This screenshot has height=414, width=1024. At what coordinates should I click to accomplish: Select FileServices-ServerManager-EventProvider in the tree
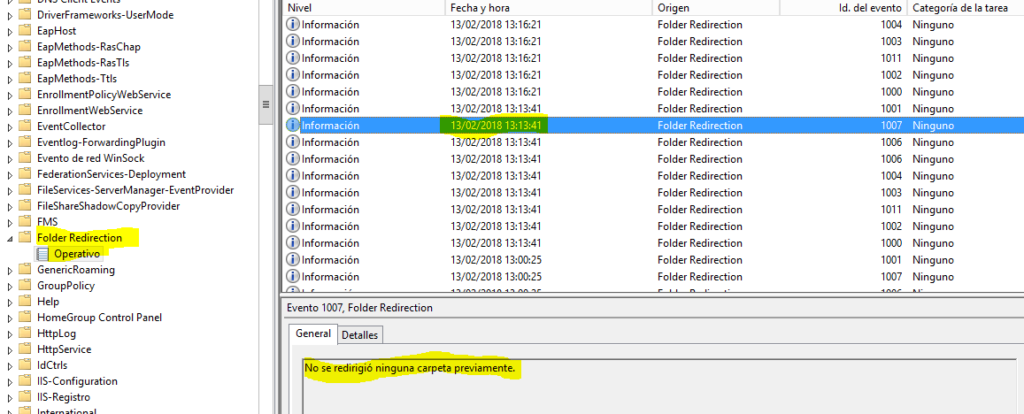click(135, 190)
